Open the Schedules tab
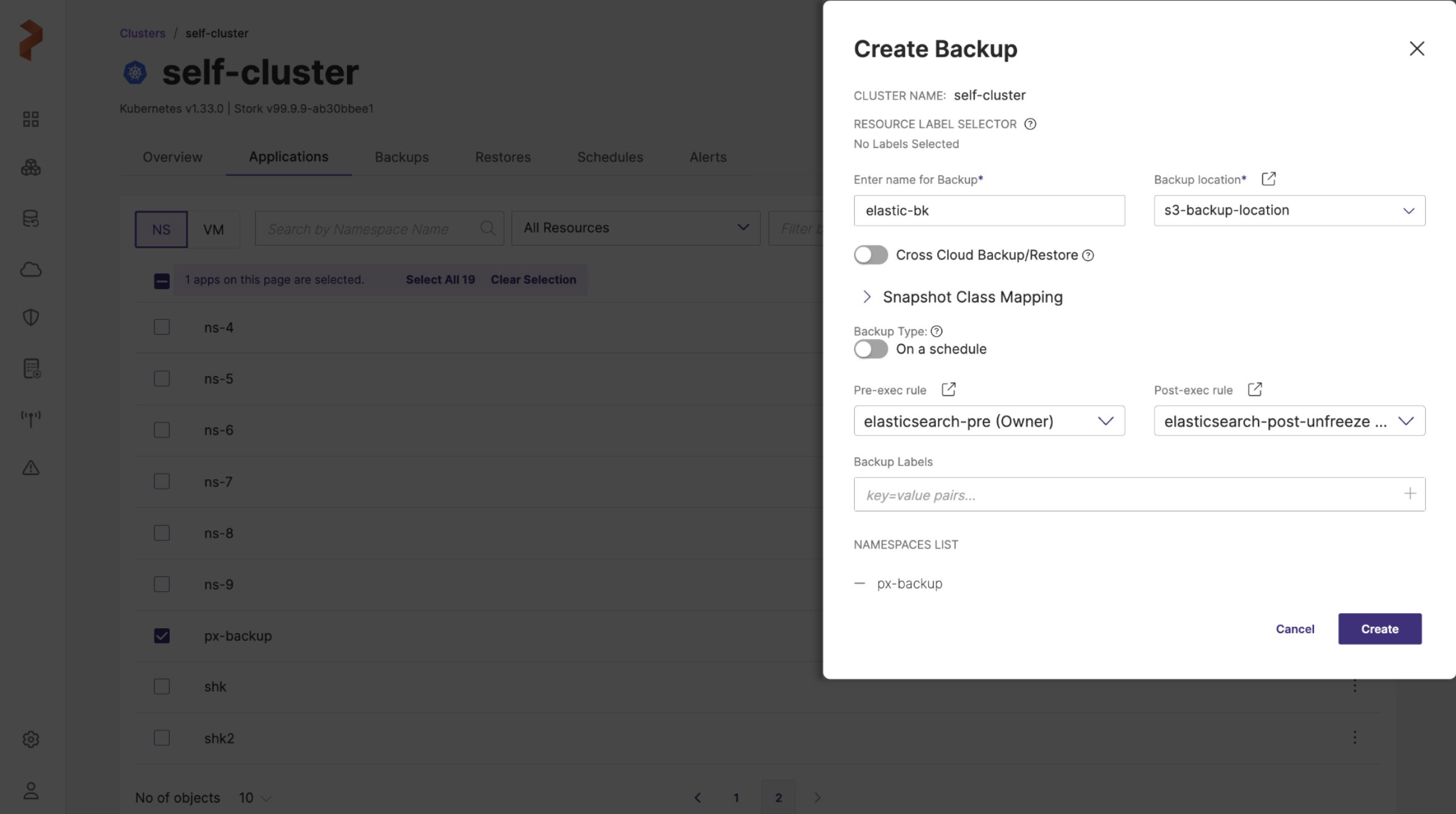The width and height of the screenshot is (1456, 814). point(609,157)
